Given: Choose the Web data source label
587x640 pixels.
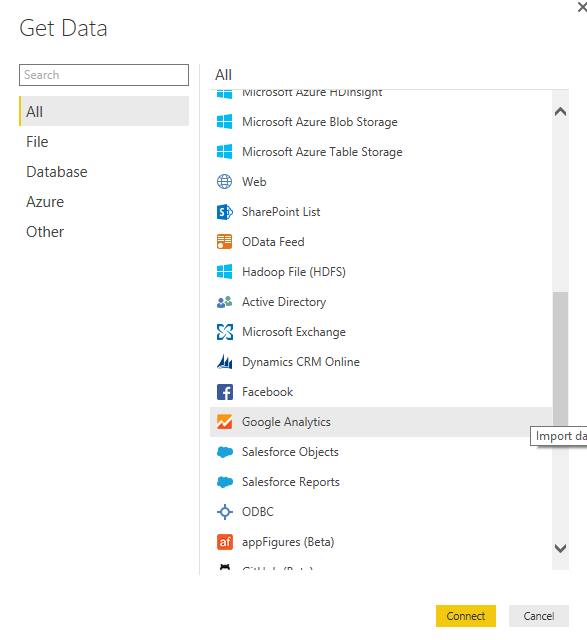Looking at the screenshot, I should tap(254, 182).
